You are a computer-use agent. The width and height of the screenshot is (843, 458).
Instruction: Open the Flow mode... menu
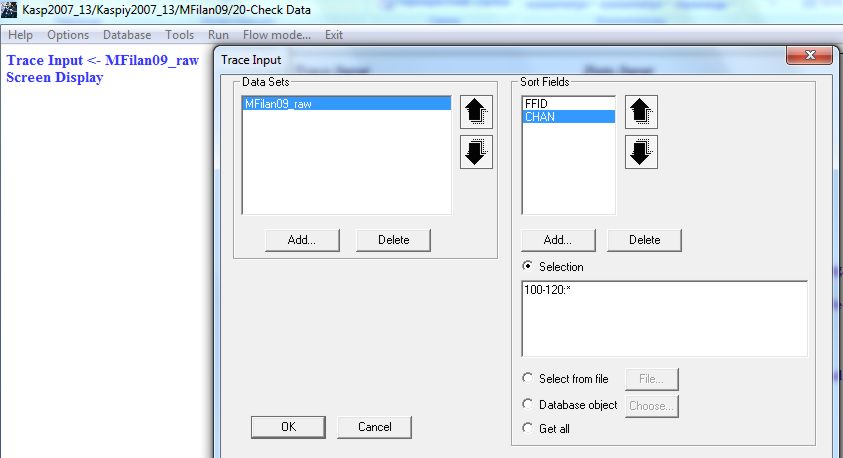coord(276,35)
